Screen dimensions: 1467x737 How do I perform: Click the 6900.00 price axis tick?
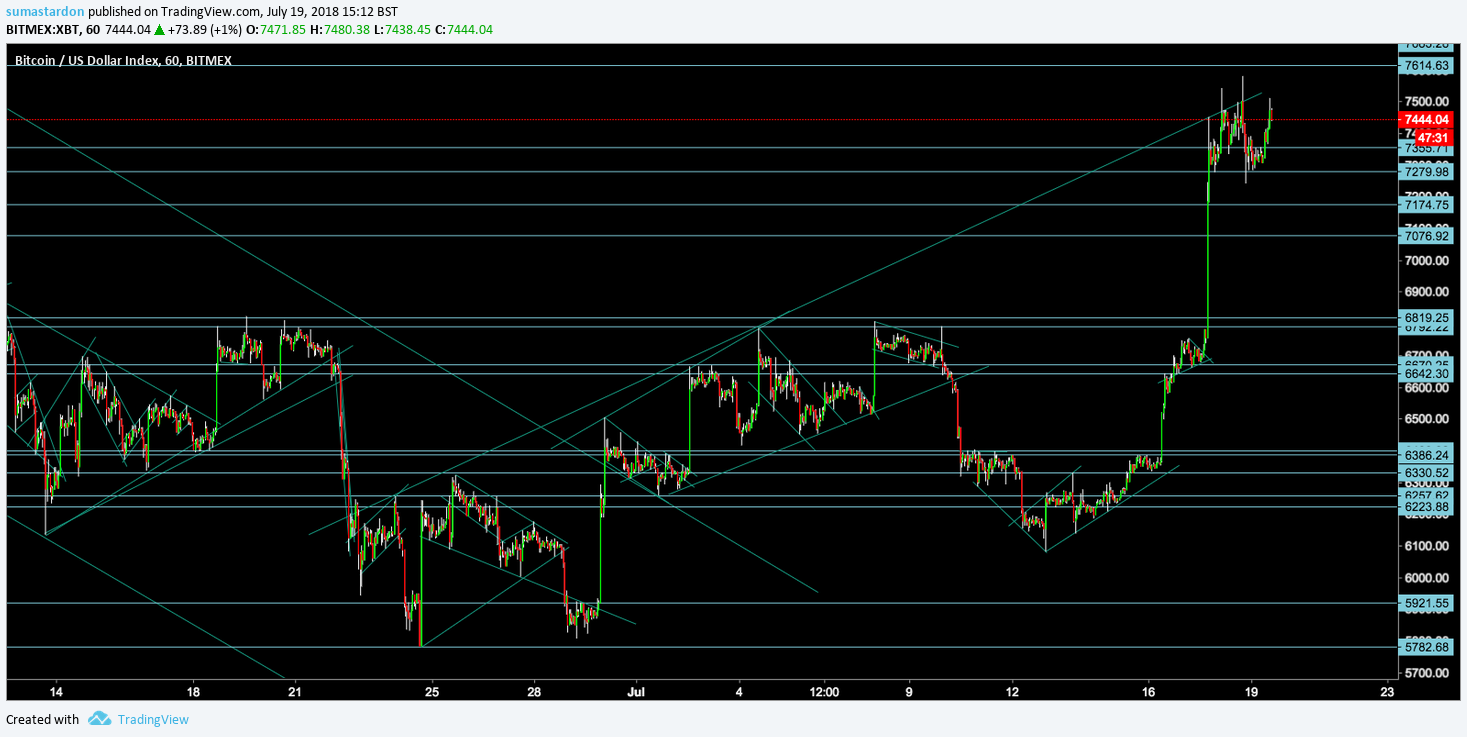[x=1426, y=292]
